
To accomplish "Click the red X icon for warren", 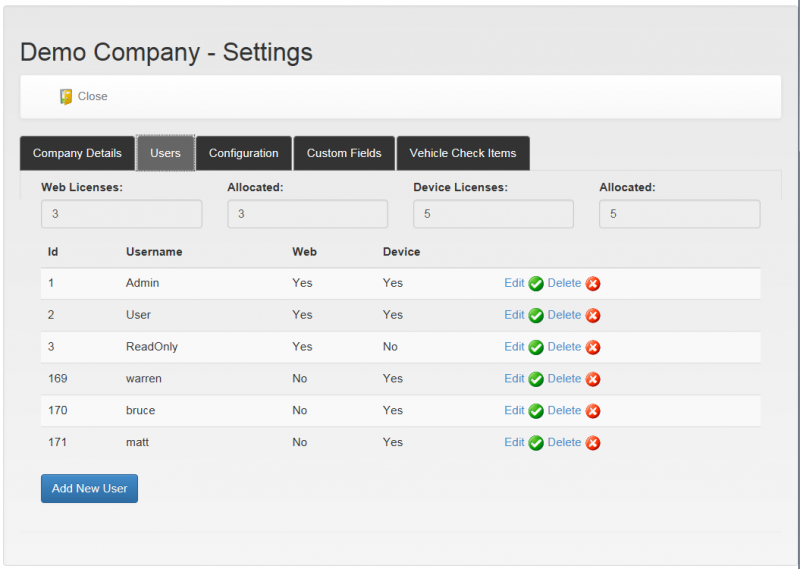I will [x=592, y=379].
